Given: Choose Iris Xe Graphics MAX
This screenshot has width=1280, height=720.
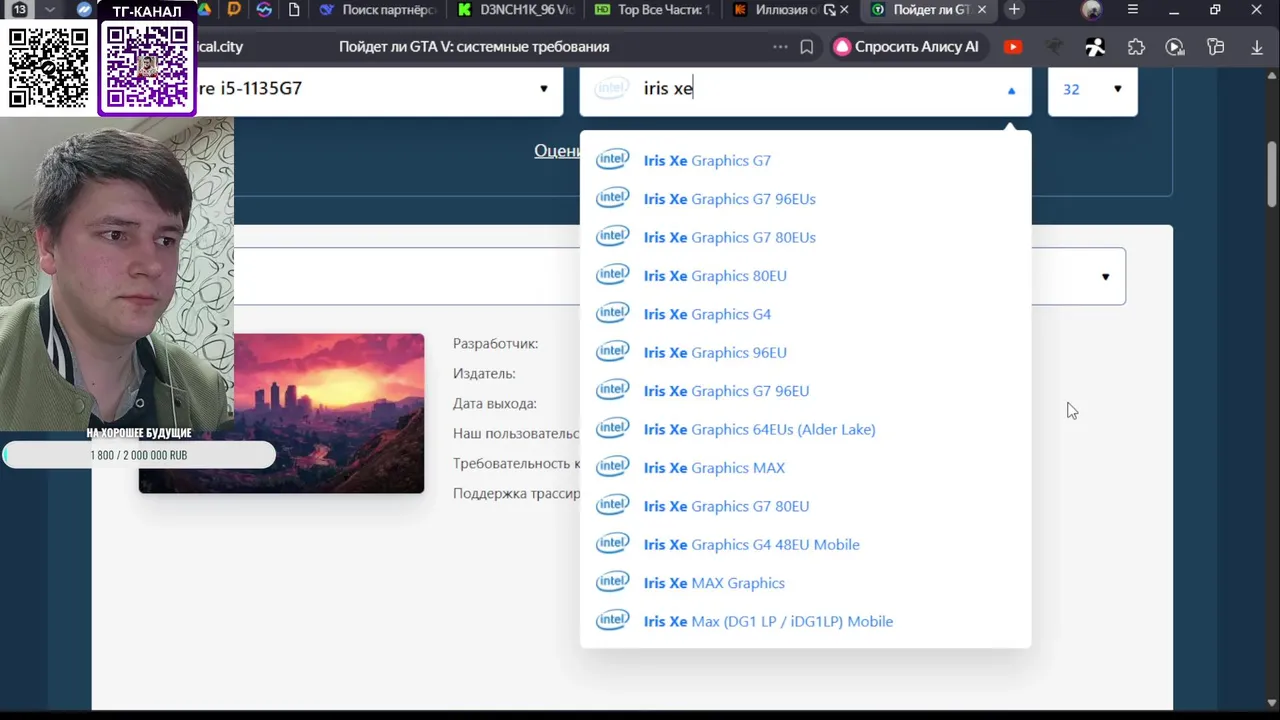Looking at the screenshot, I should pyautogui.click(x=805, y=468).
